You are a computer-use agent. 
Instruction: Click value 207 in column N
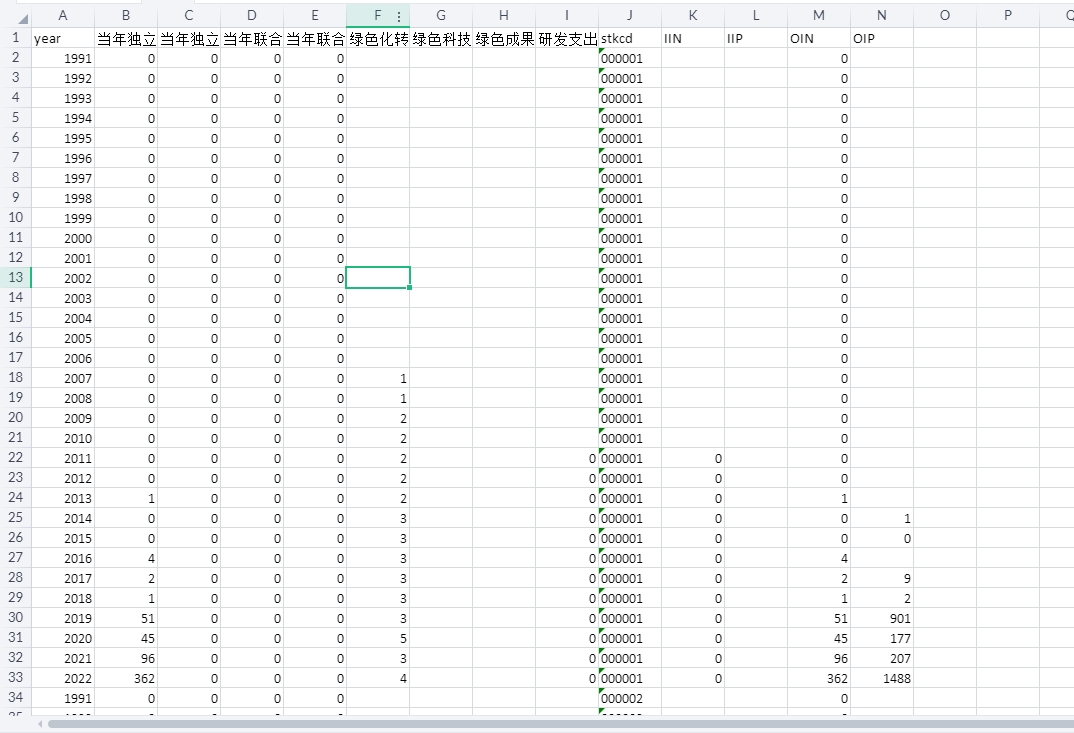point(882,658)
